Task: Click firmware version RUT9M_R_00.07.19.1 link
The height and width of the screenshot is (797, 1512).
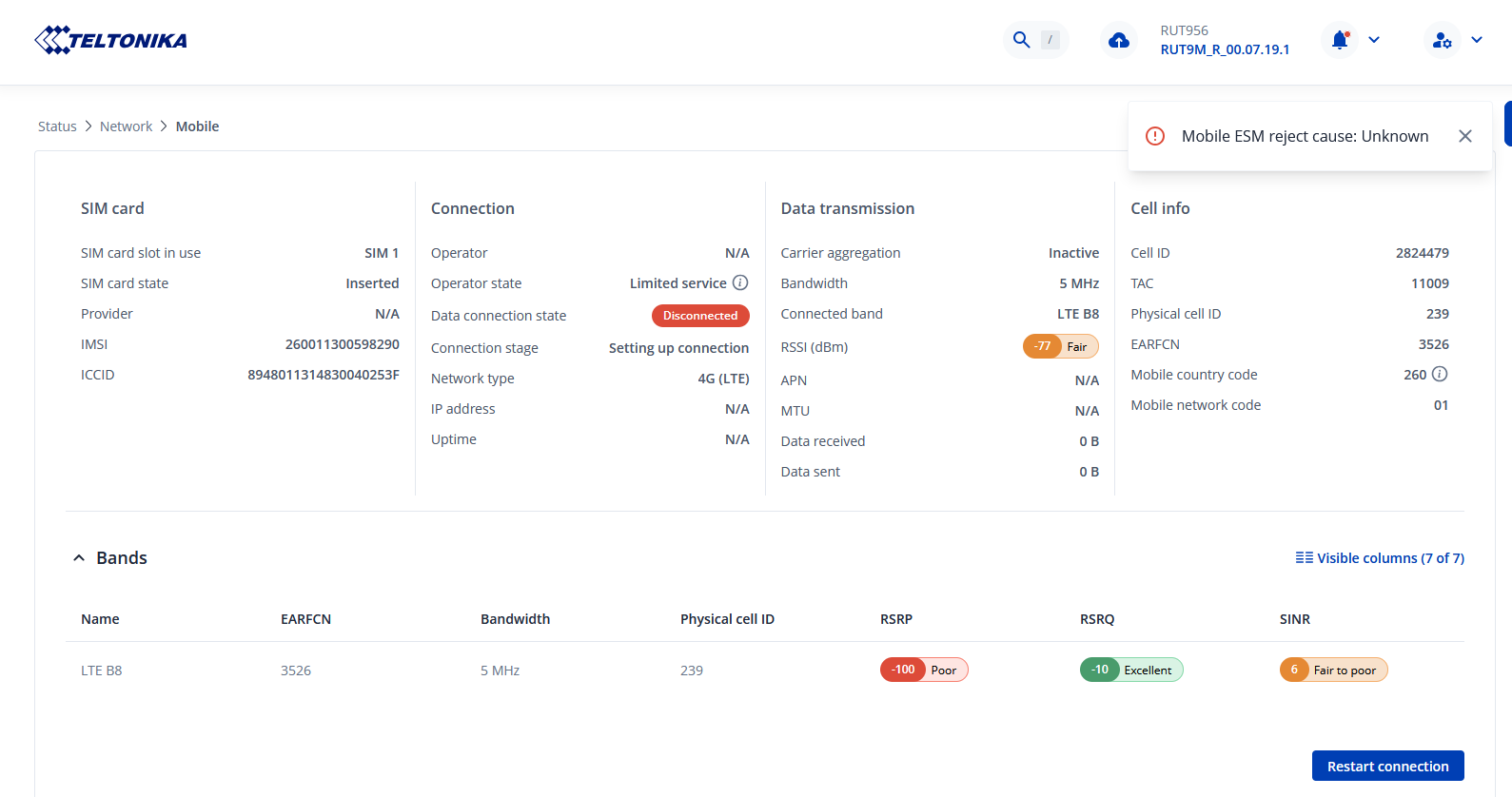Action: pos(1225,49)
